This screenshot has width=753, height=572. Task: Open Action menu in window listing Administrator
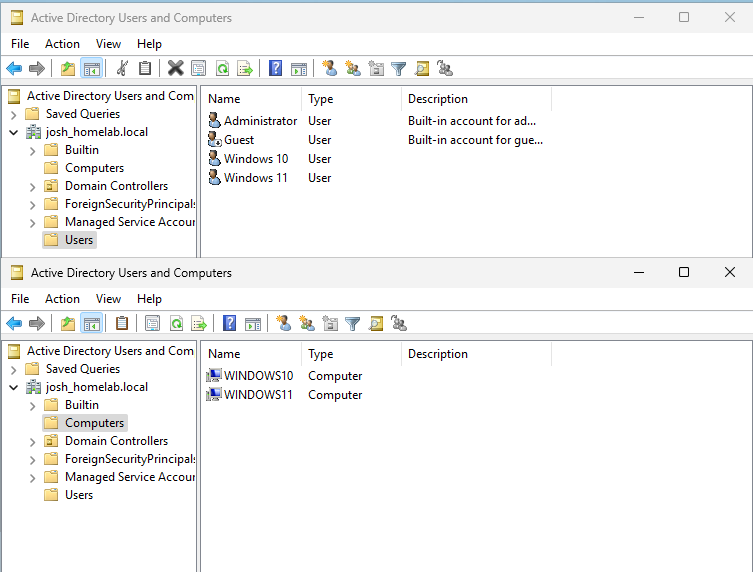(62, 44)
